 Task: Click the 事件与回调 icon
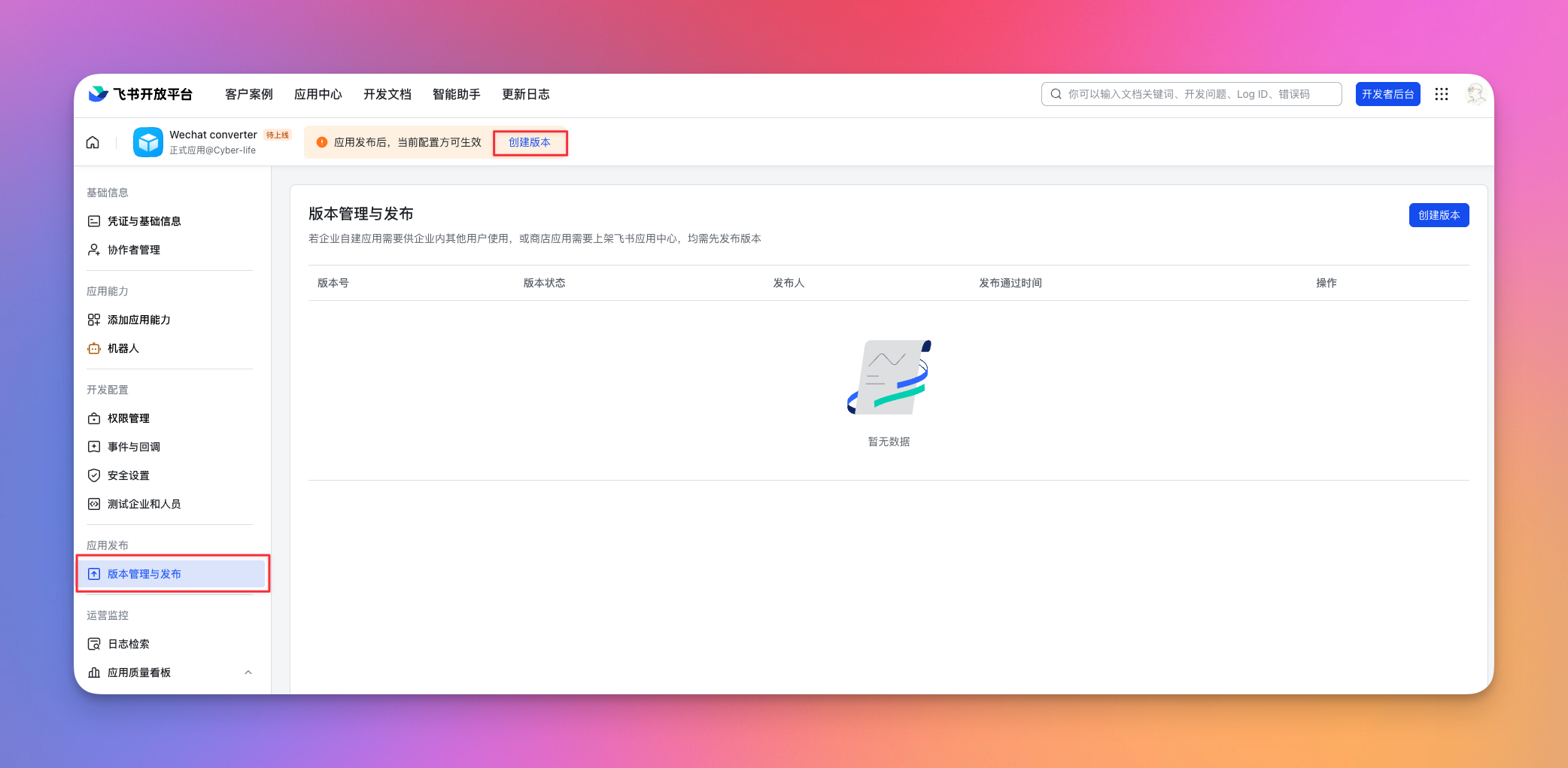coord(94,447)
